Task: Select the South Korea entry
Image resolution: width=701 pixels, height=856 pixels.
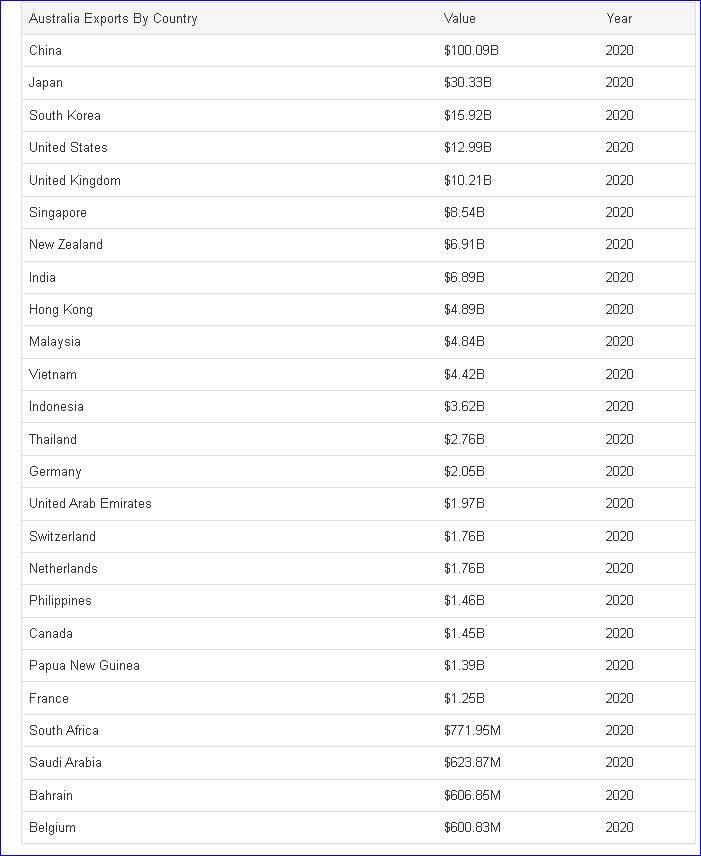Action: point(65,115)
